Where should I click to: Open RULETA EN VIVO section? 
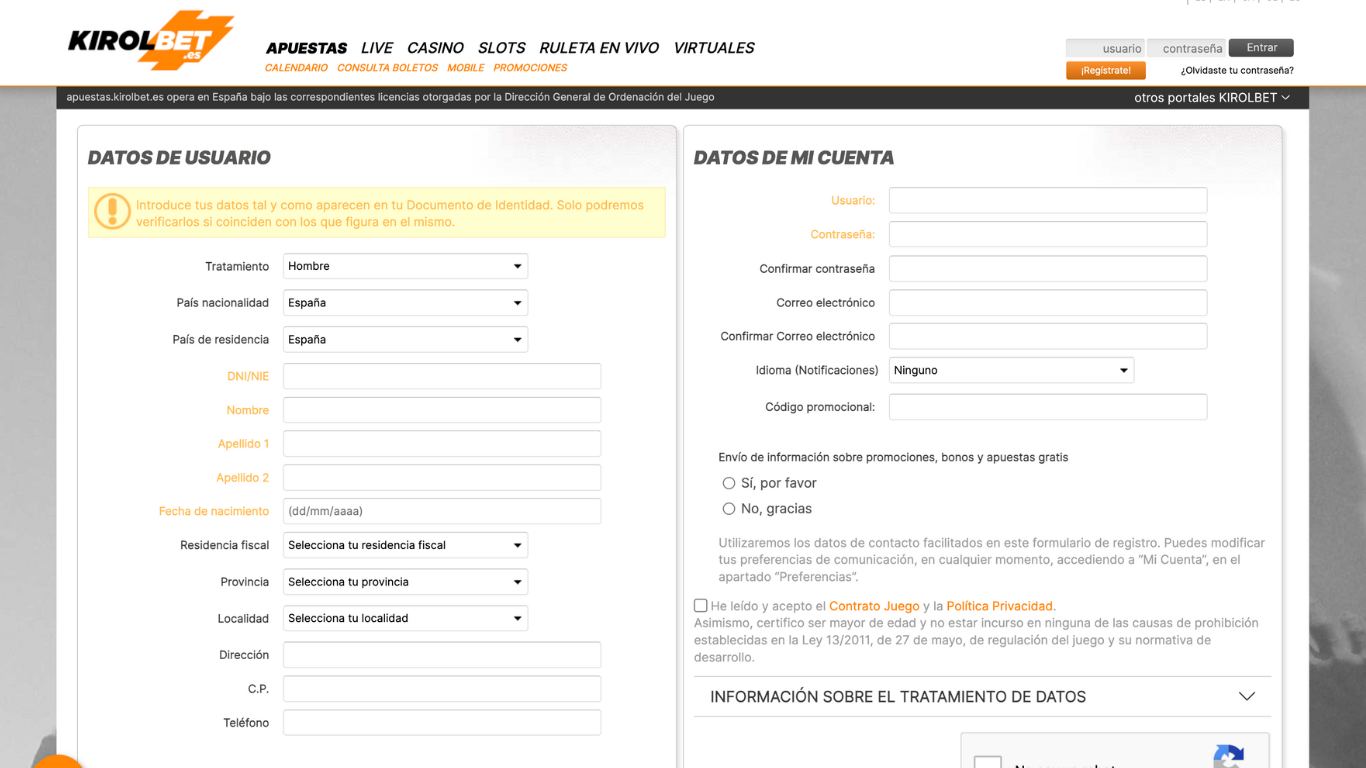coord(599,48)
